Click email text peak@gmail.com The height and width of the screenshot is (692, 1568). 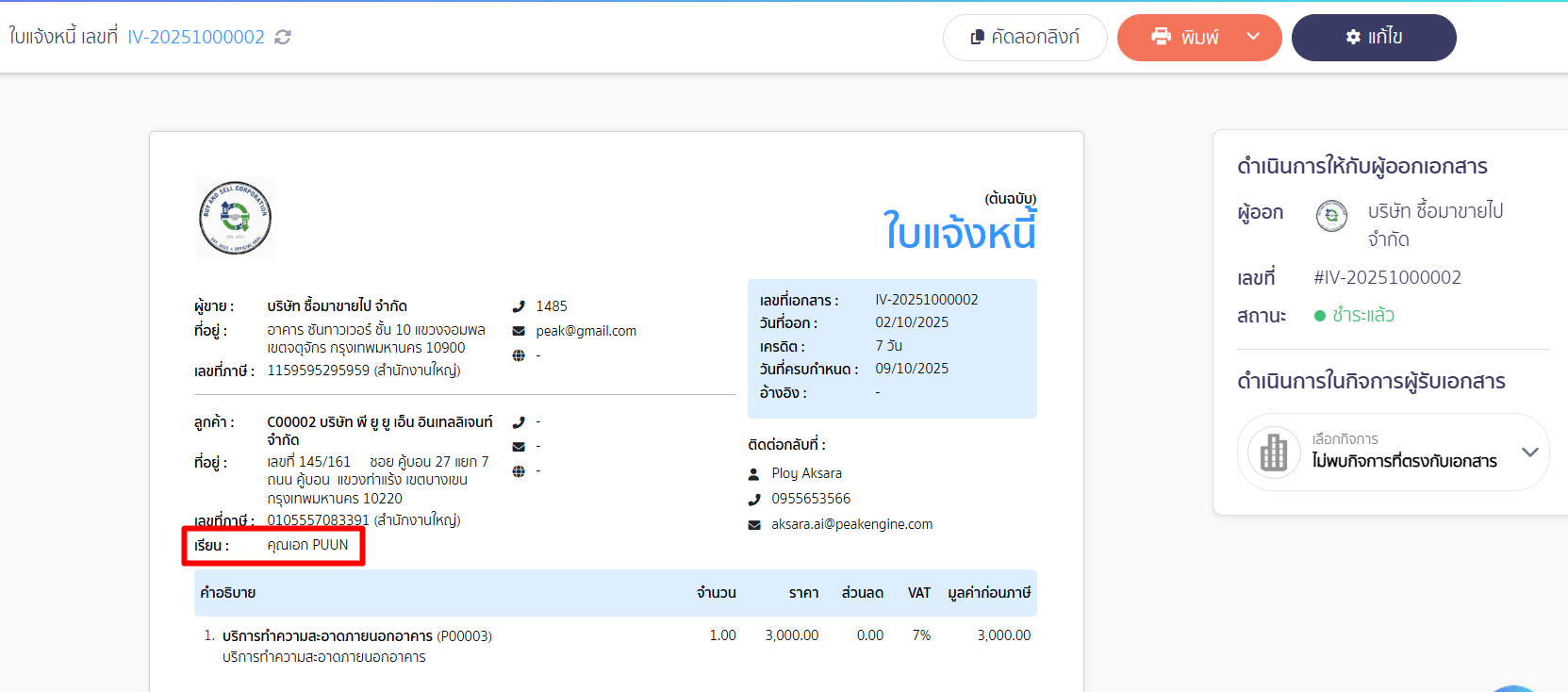586,331
